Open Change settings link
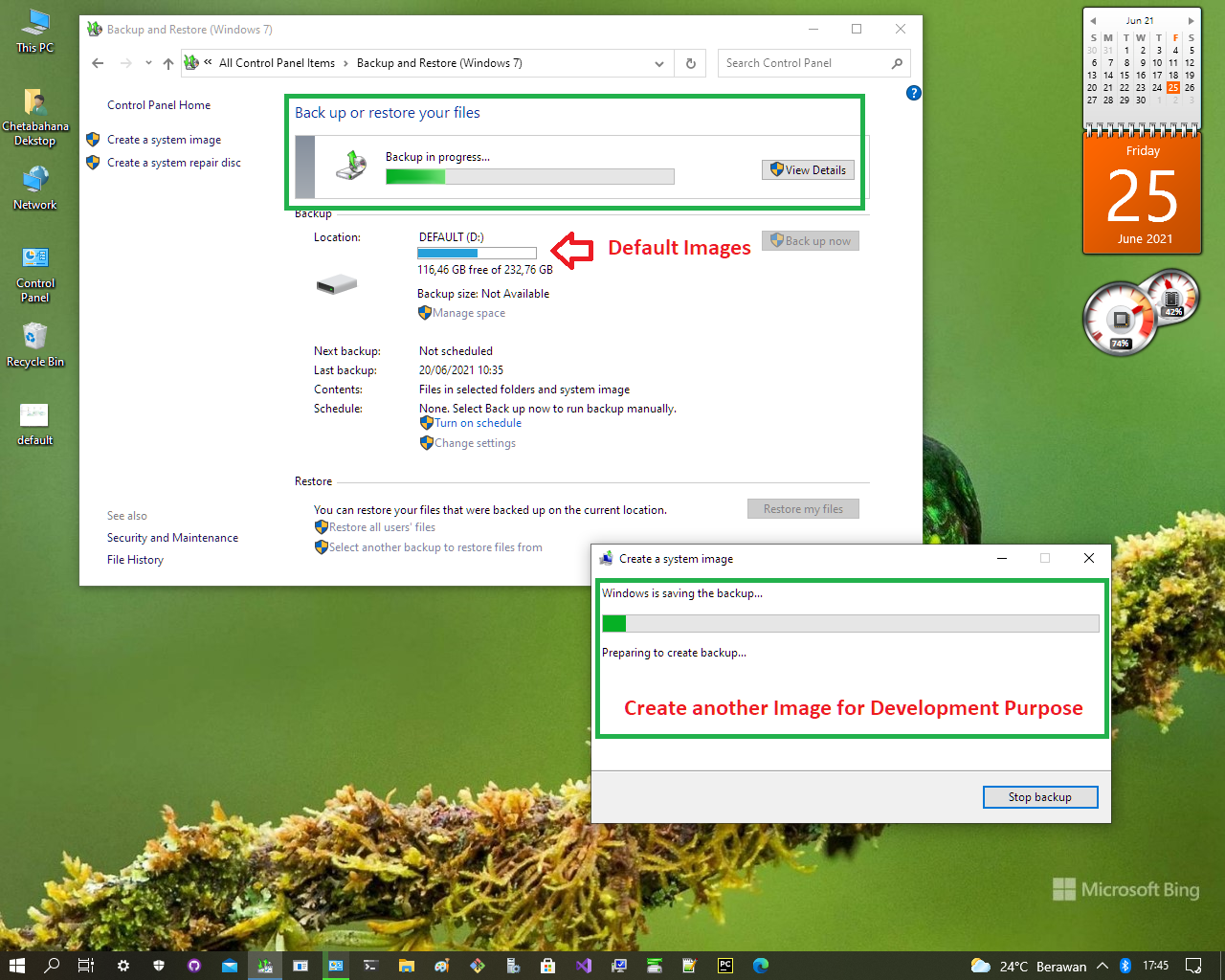The image size is (1225, 980). point(475,443)
